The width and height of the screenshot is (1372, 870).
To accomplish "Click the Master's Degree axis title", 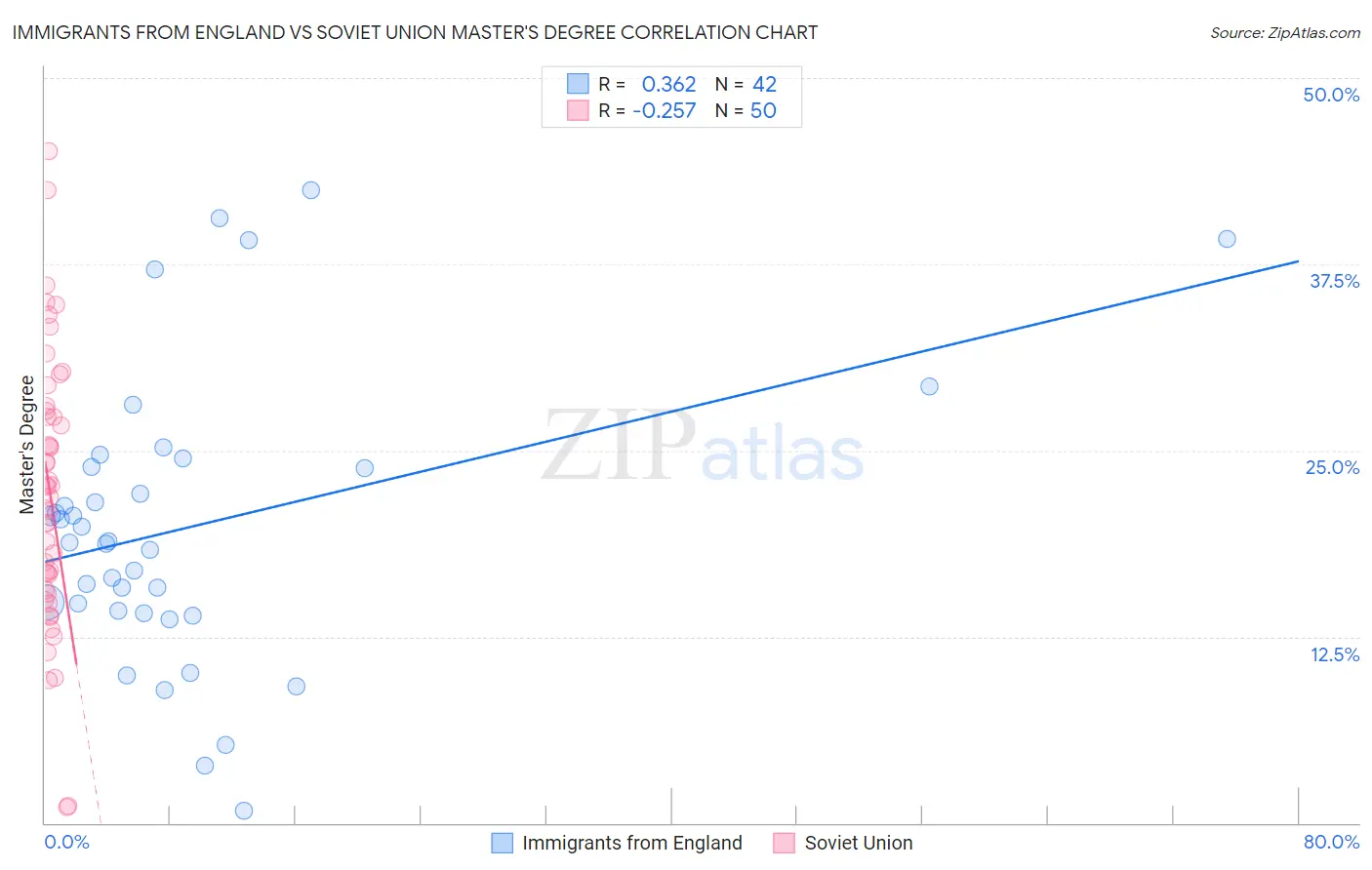I will coord(27,445).
